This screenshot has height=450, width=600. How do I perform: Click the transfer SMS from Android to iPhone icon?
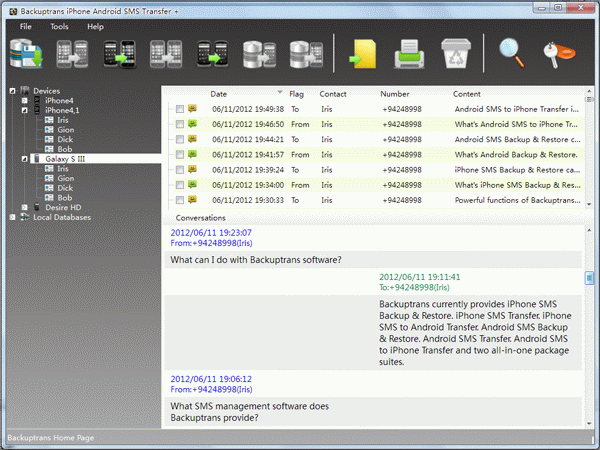119,54
